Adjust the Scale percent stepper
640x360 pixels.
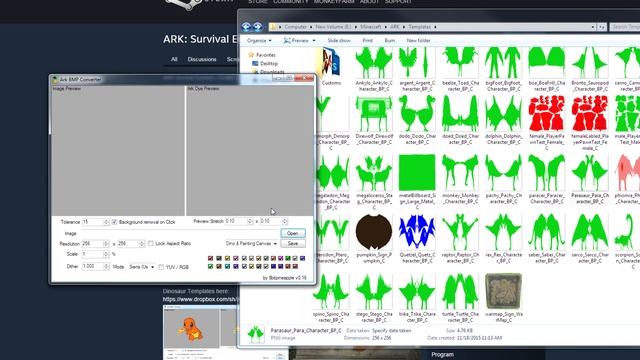pos(106,254)
